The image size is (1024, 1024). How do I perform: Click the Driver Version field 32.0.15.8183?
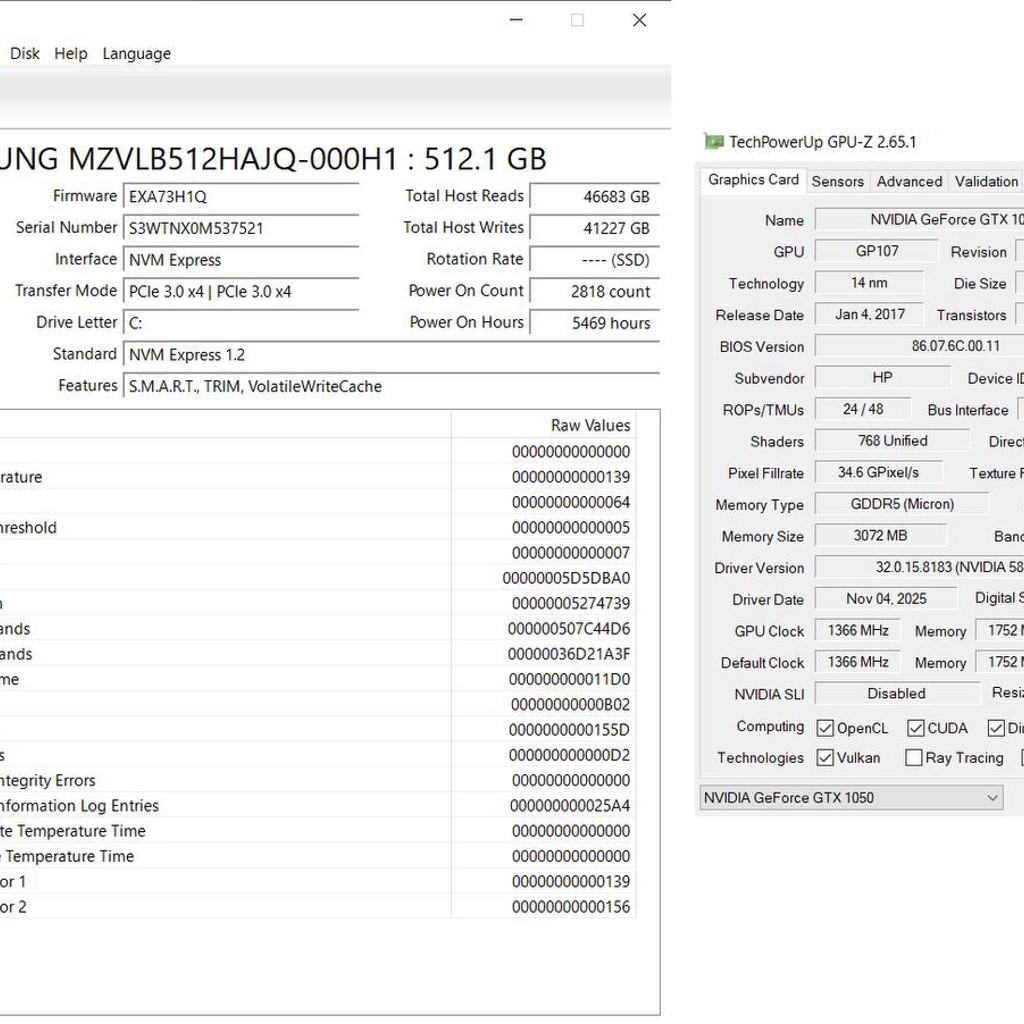919,567
